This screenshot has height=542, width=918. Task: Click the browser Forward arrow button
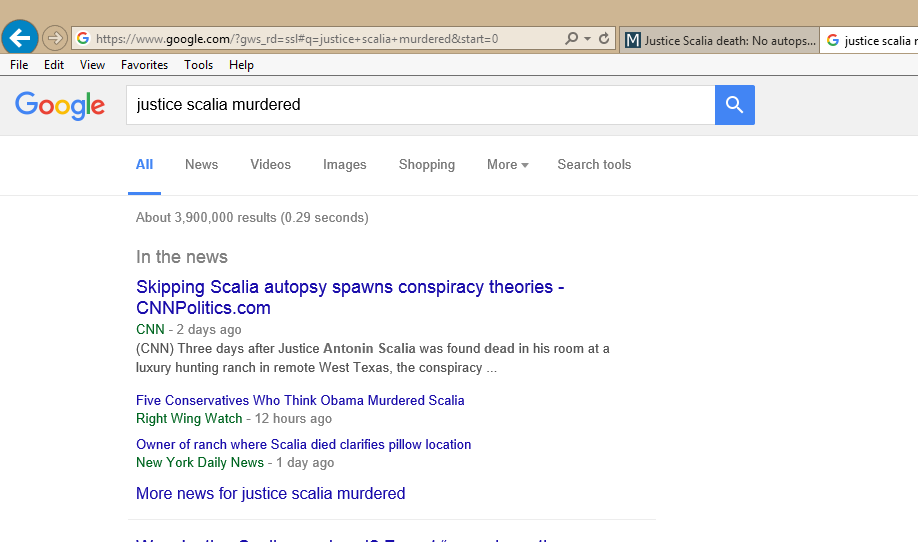pyautogui.click(x=55, y=39)
